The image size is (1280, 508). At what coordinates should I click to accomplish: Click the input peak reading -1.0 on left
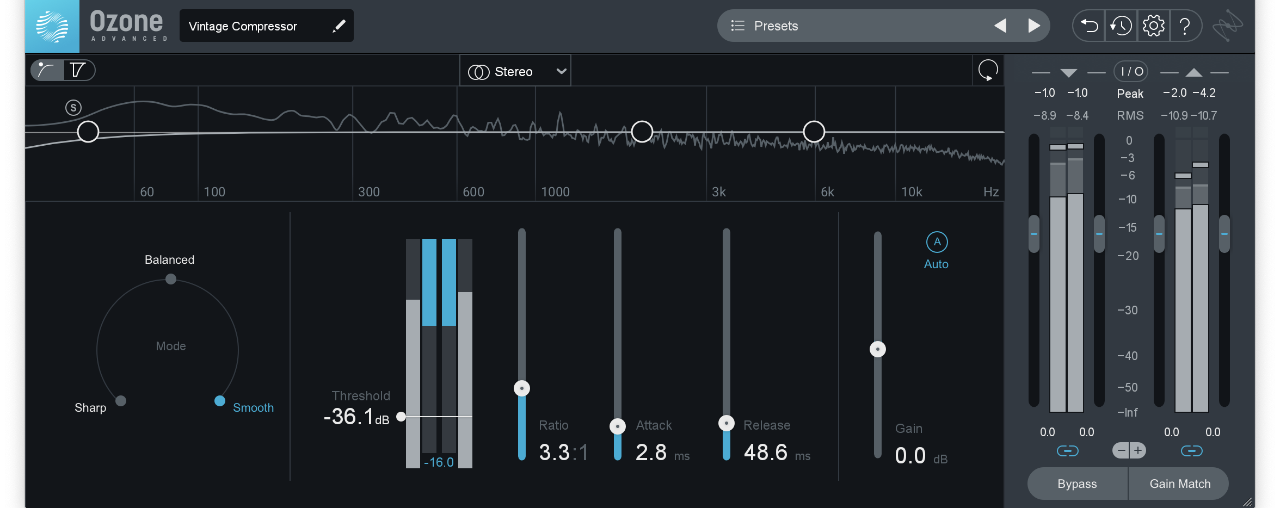tap(1044, 93)
